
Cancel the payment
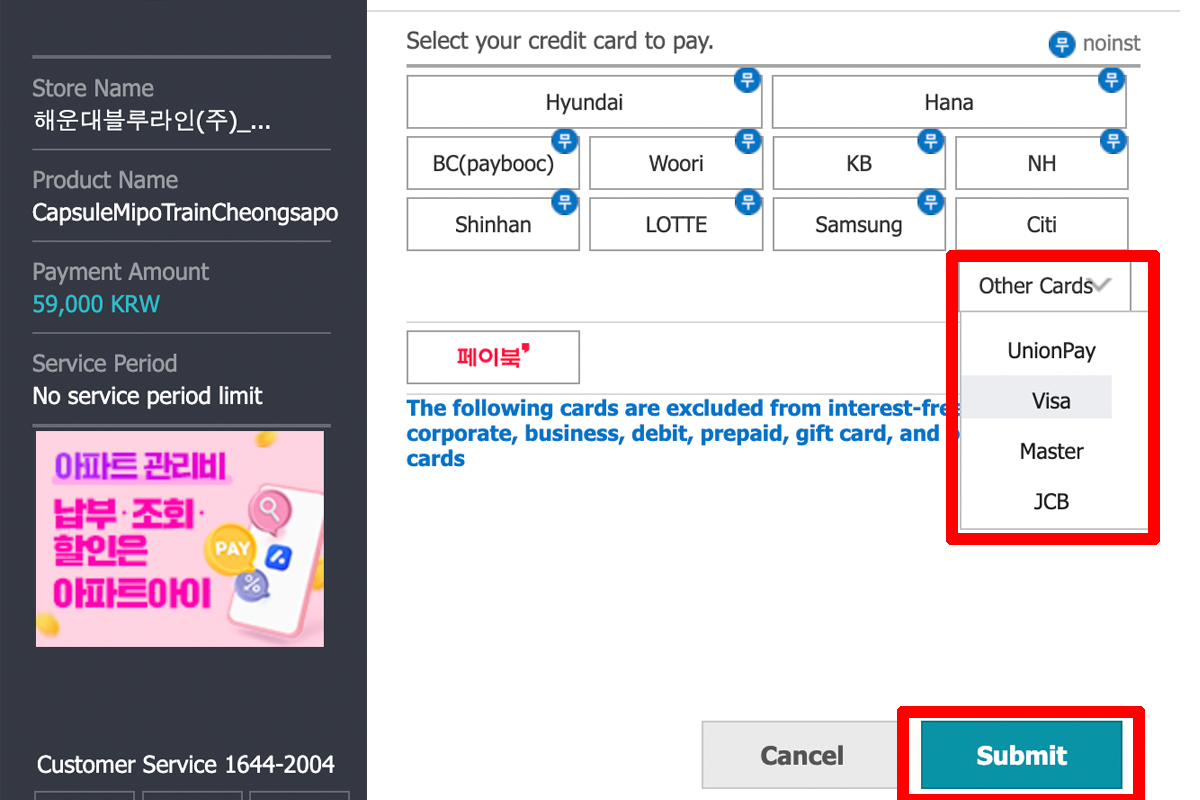(802, 755)
